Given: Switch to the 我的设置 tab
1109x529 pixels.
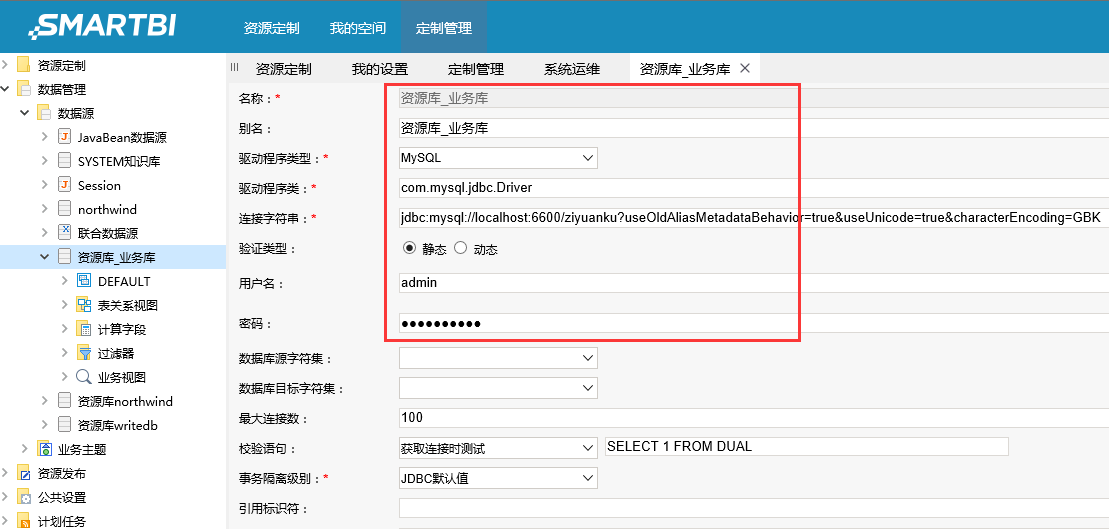Looking at the screenshot, I should 380,69.
